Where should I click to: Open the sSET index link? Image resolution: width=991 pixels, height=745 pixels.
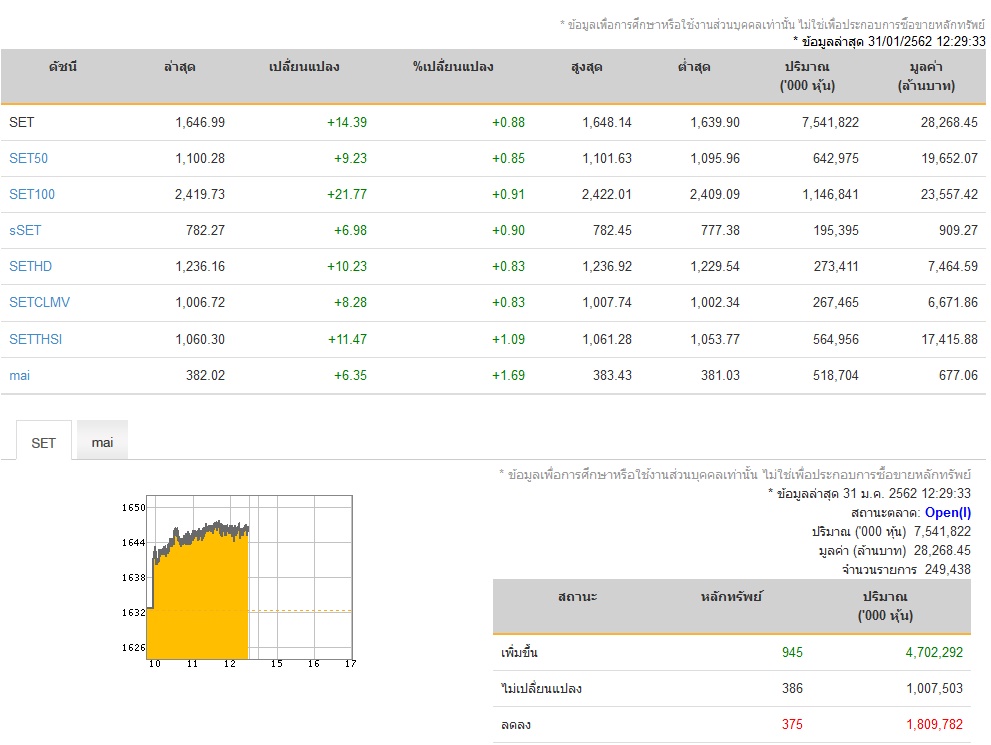pyautogui.click(x=25, y=230)
